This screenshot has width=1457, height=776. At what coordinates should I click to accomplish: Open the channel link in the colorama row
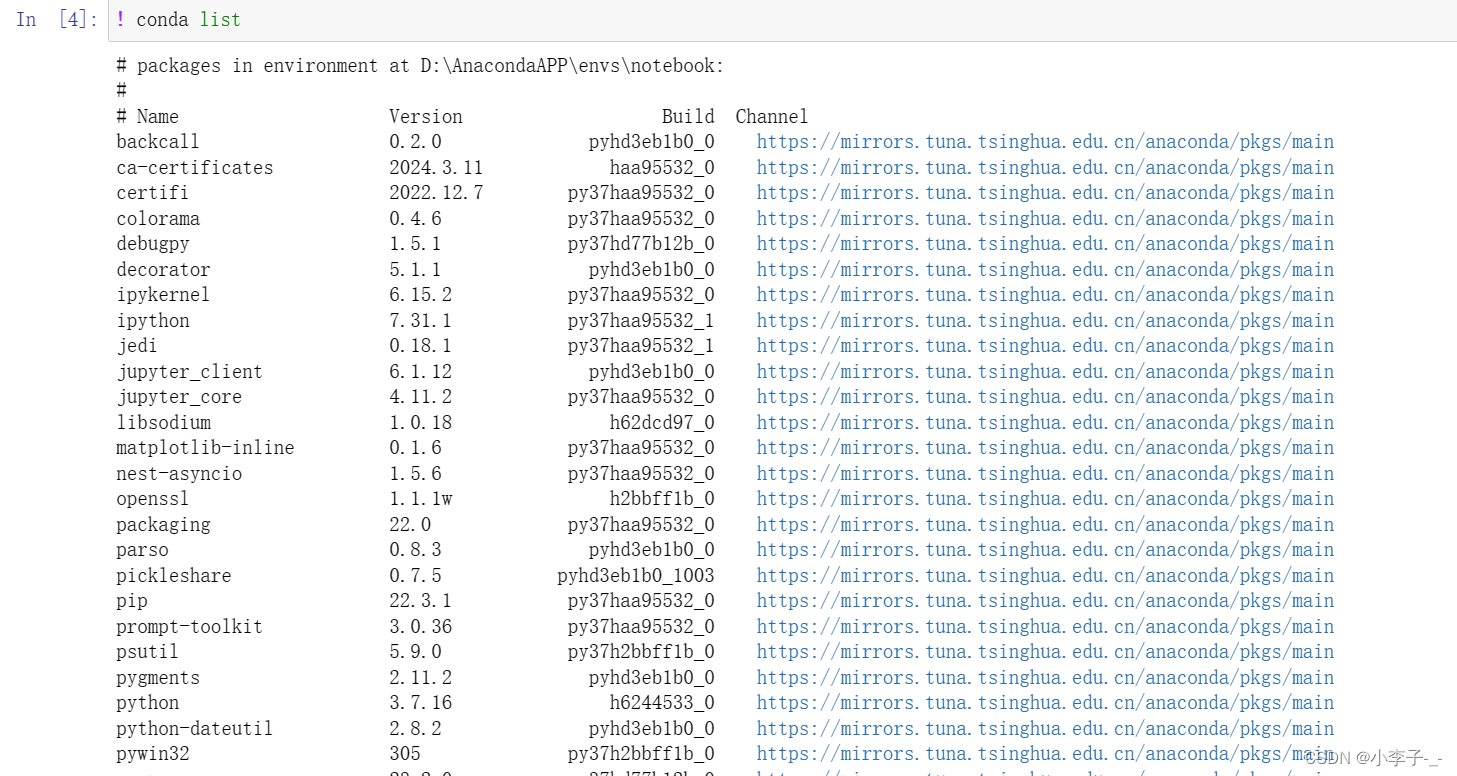point(1045,219)
